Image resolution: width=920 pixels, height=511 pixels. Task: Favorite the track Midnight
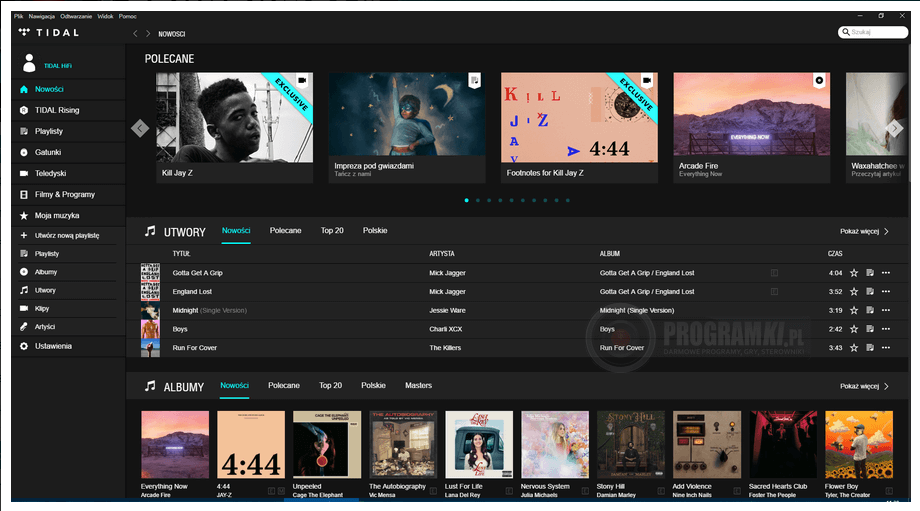pyautogui.click(x=854, y=310)
